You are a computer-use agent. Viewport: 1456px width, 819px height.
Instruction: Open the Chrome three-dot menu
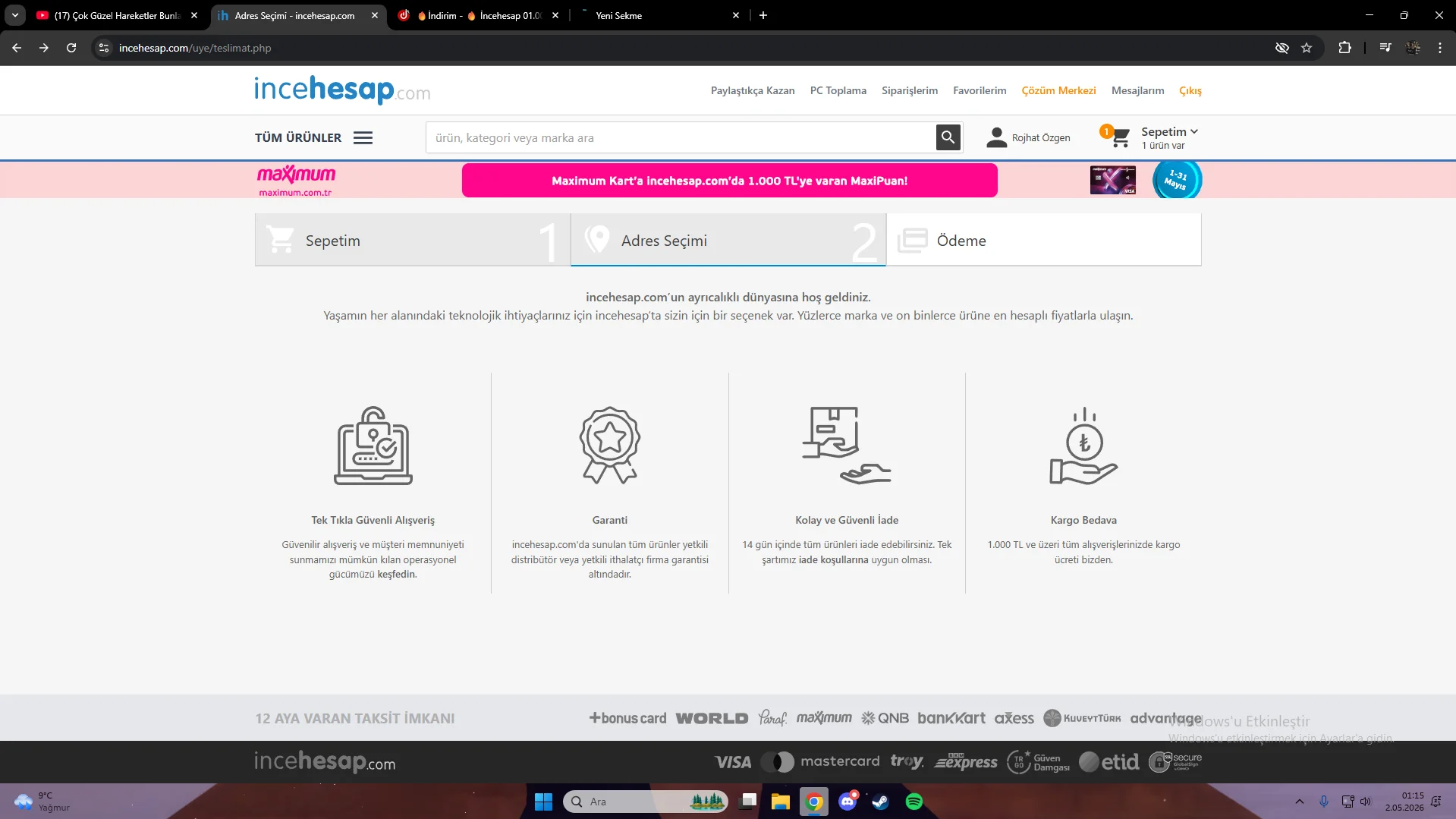(x=1440, y=48)
